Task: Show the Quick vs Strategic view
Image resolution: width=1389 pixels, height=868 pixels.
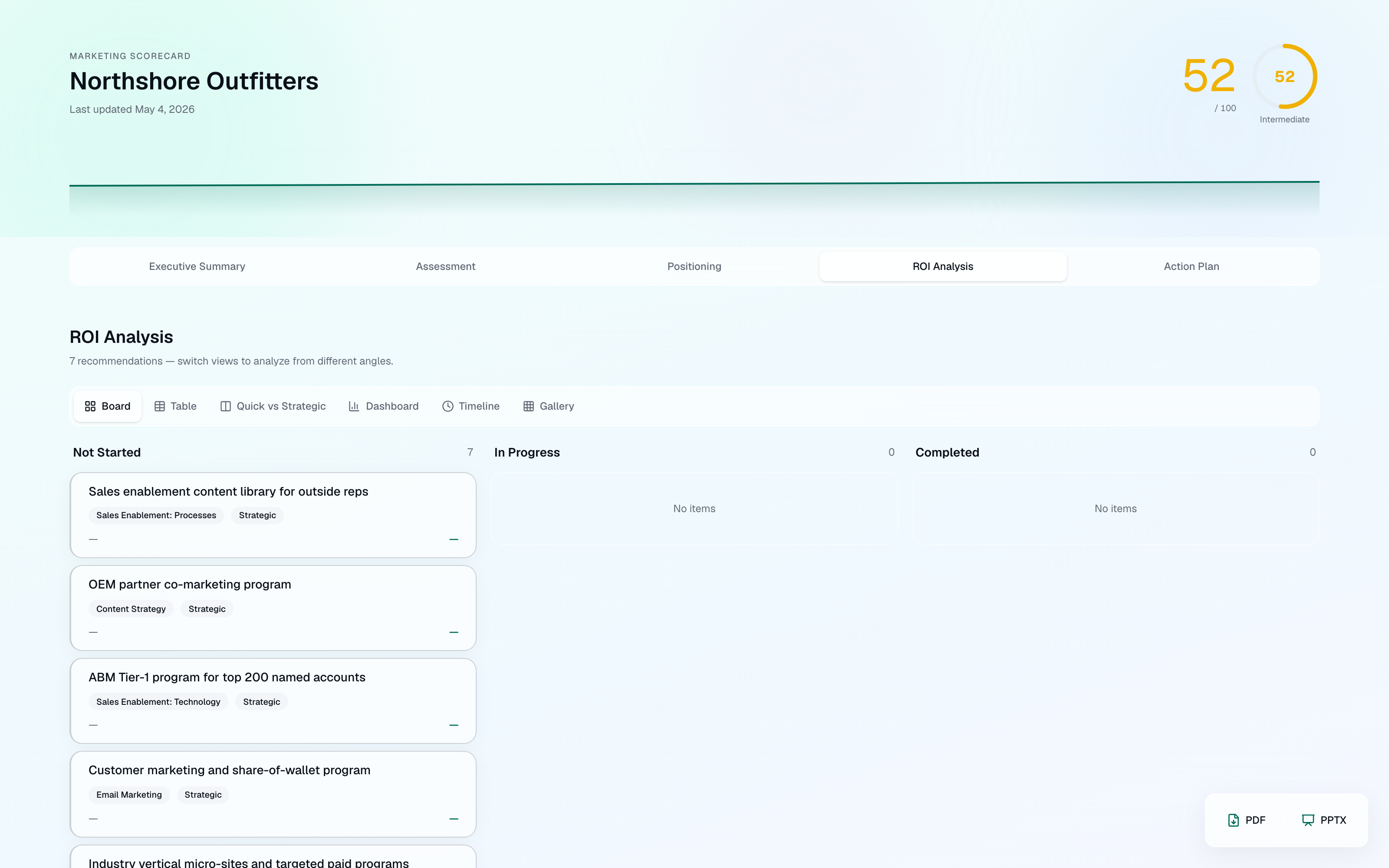Action: coord(281,407)
